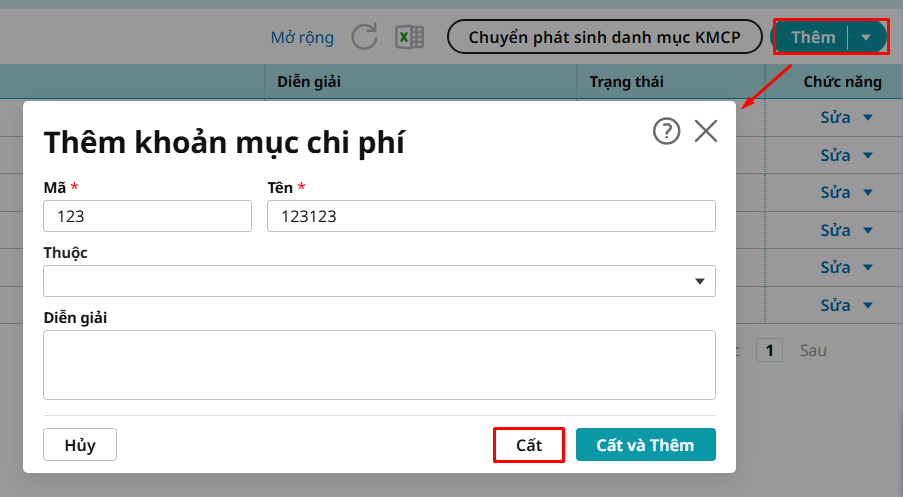
Task: Expand the first row's Sửa dropdown arrow
Action: [867, 118]
